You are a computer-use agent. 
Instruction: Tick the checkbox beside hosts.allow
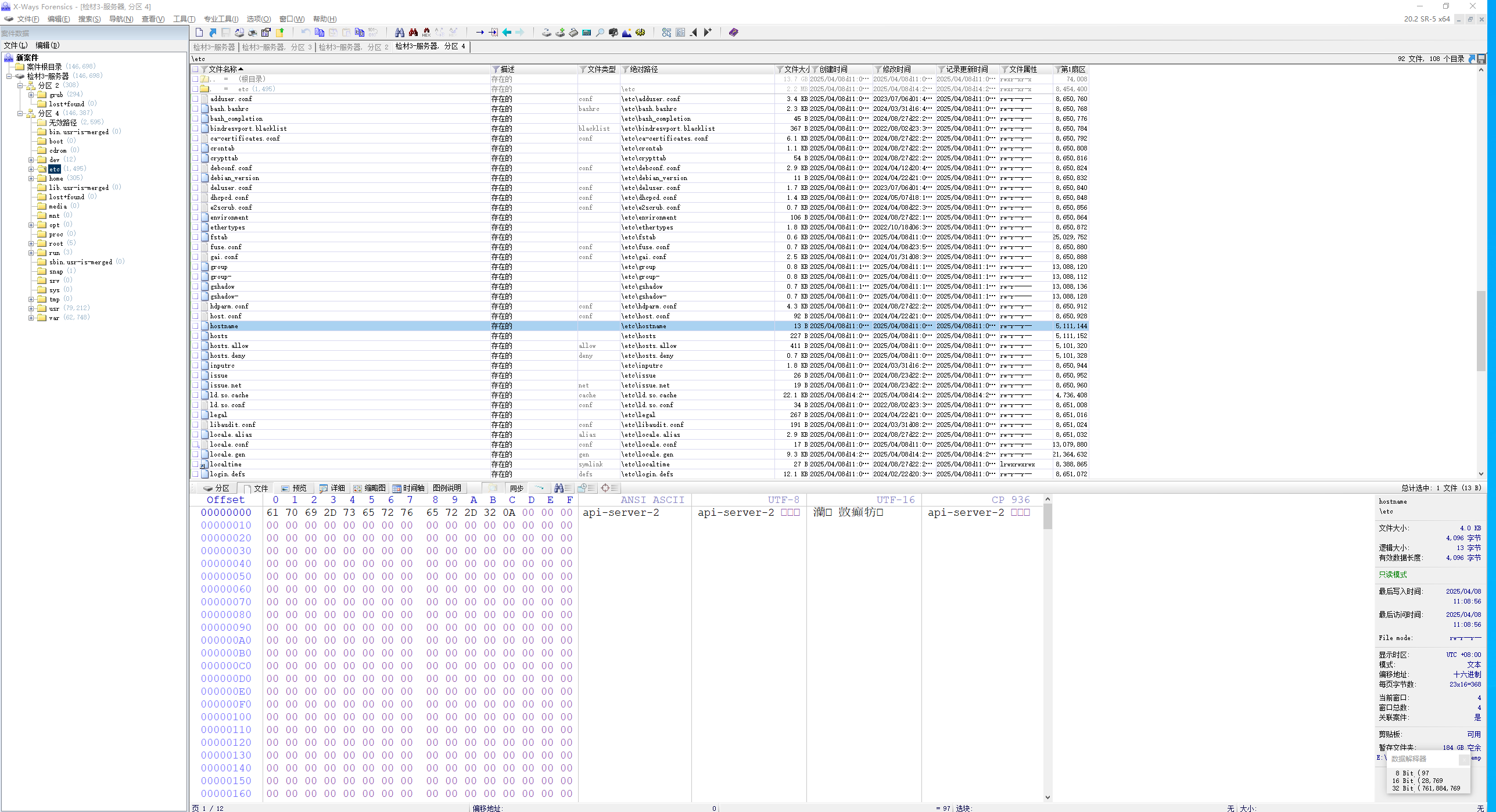pos(196,346)
